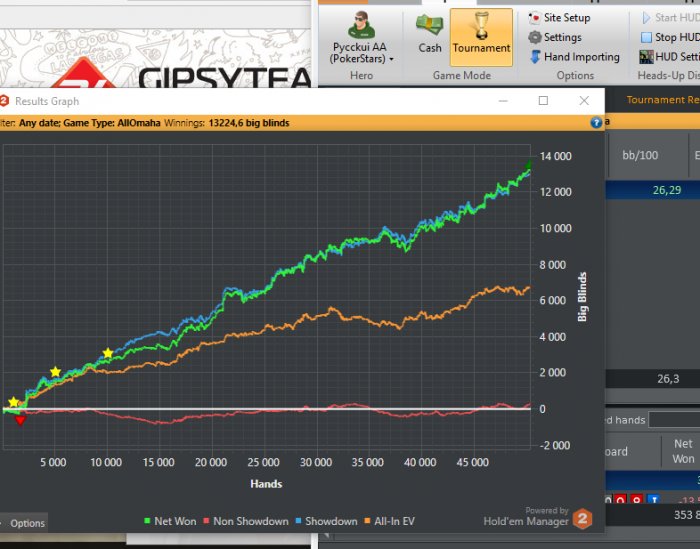
Task: Maximize the Results Graph window
Action: click(x=543, y=100)
